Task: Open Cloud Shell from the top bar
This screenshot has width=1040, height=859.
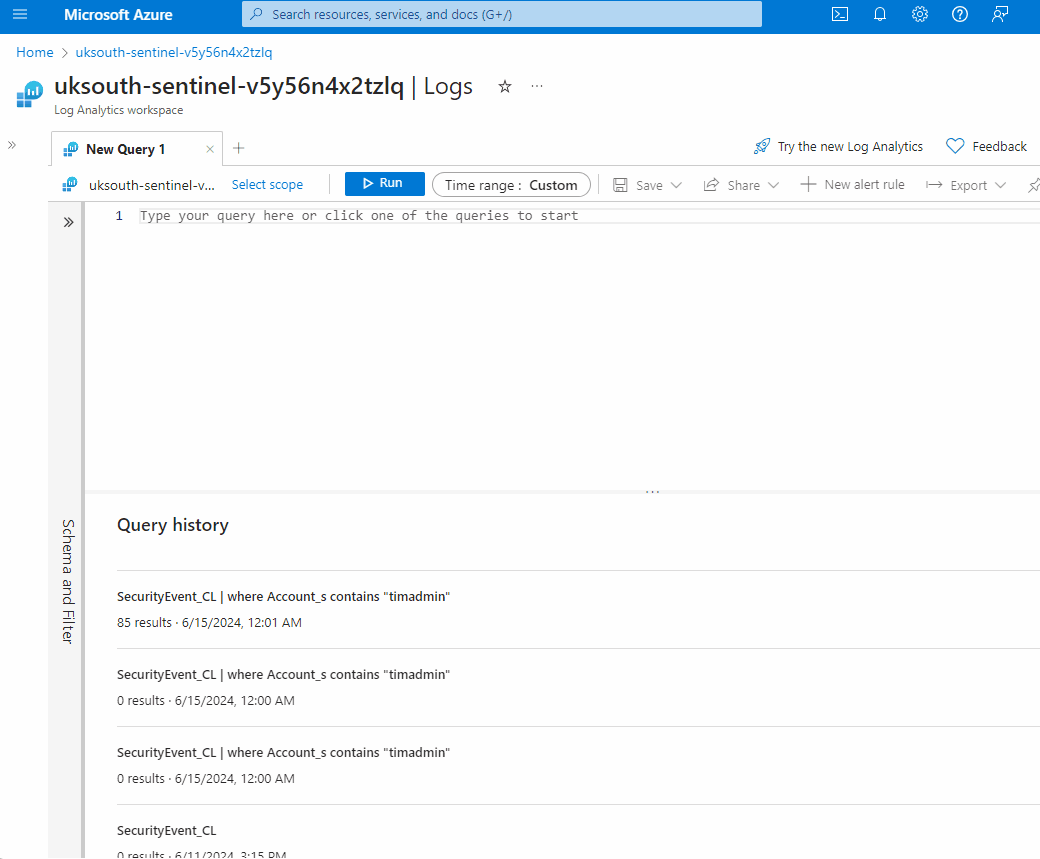Action: coord(840,14)
